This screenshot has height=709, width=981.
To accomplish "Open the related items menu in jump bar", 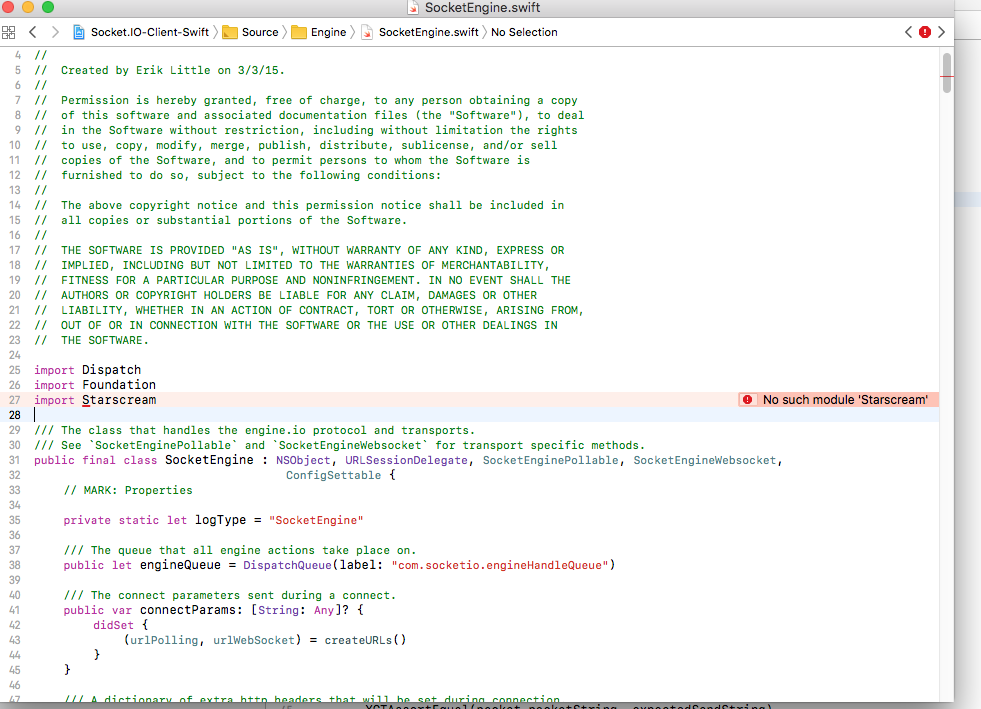I will tap(10, 32).
